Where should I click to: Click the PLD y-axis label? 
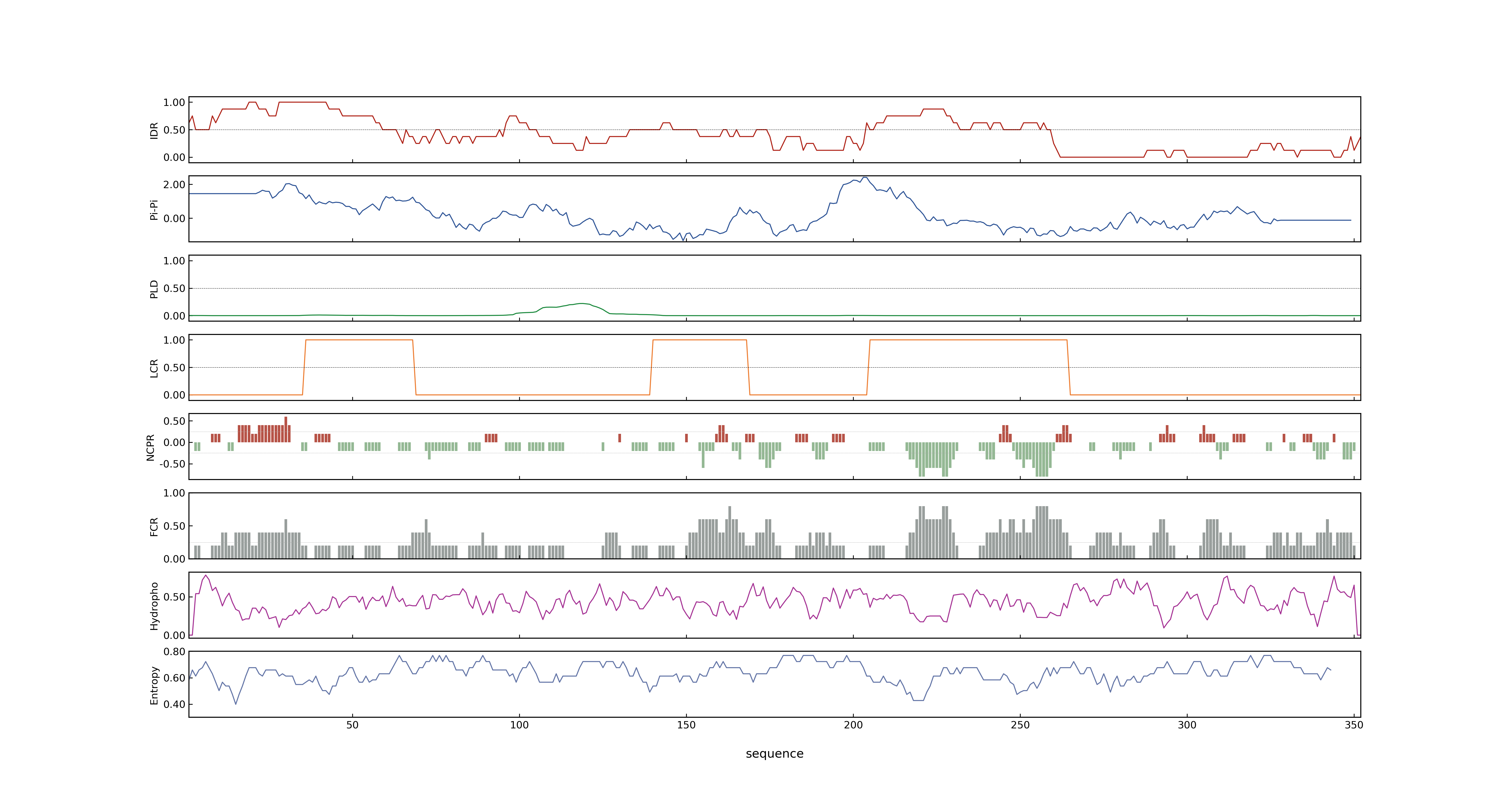point(154,288)
